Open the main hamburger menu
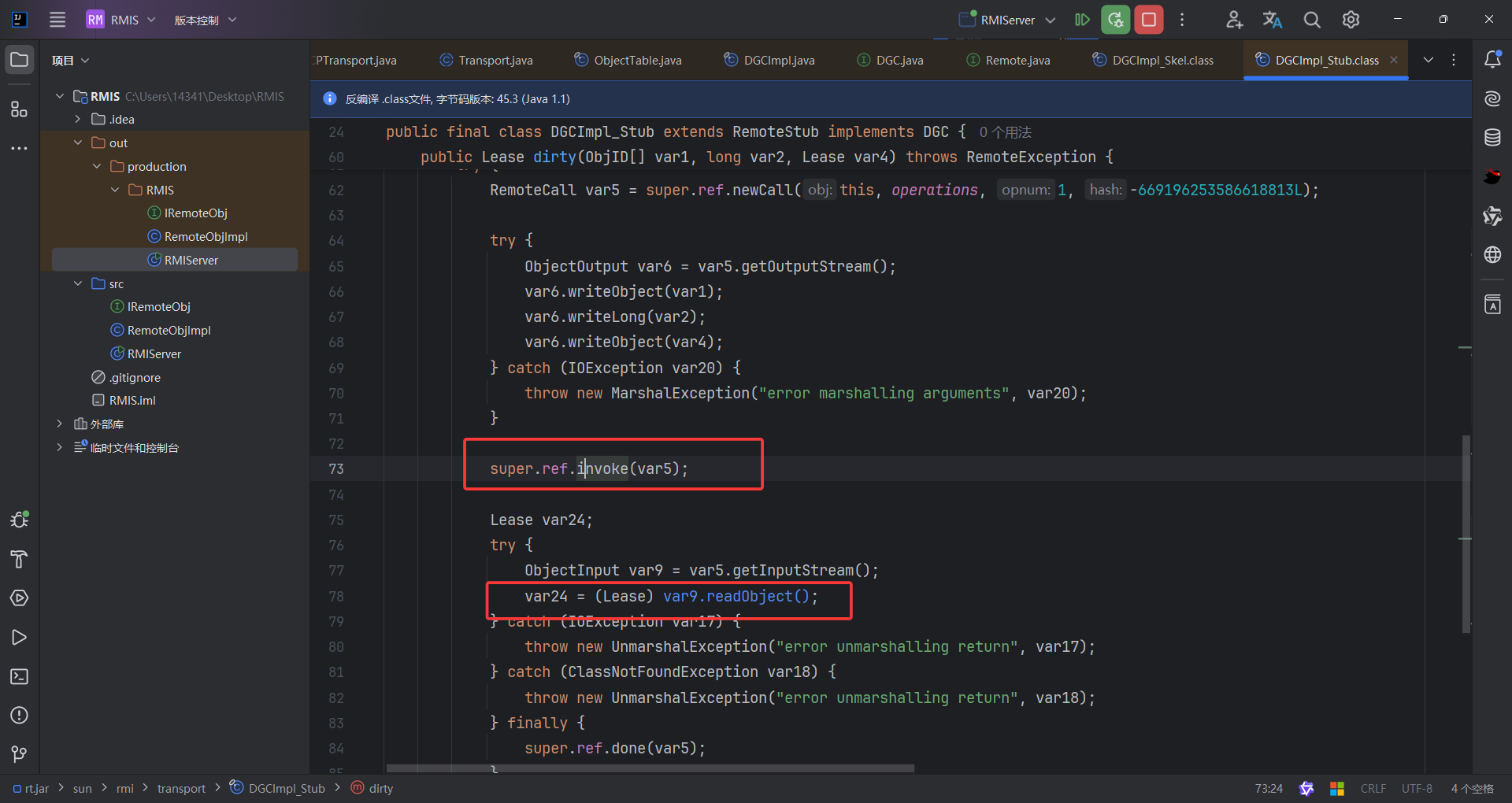Image resolution: width=1512 pixels, height=803 pixels. [x=57, y=20]
